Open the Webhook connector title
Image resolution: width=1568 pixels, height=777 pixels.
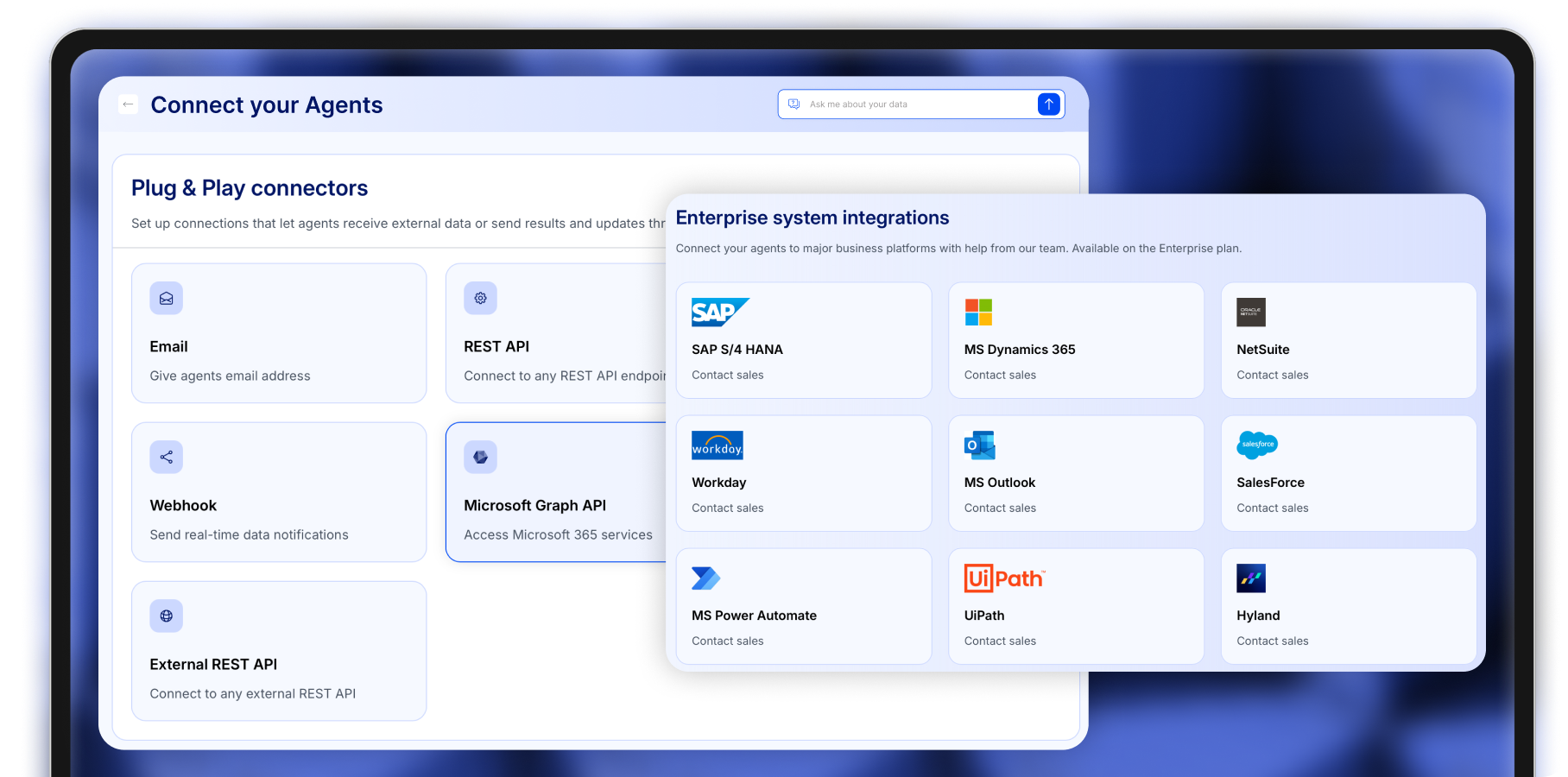coord(183,505)
